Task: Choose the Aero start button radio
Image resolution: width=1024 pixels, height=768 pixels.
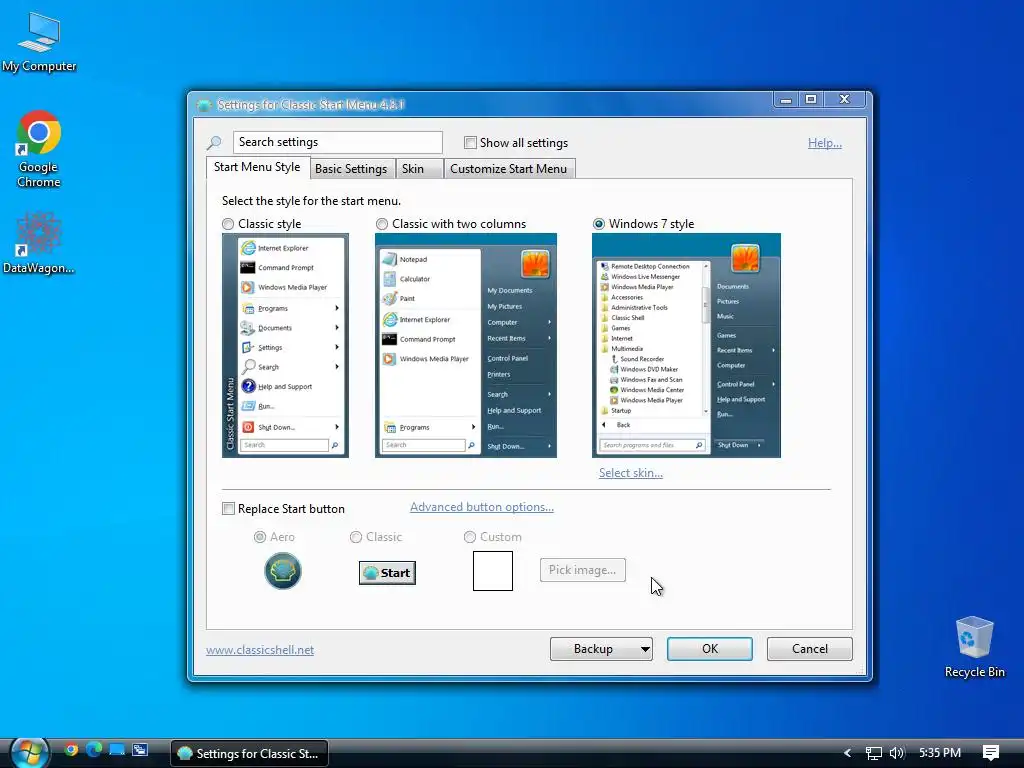Action: pos(260,537)
